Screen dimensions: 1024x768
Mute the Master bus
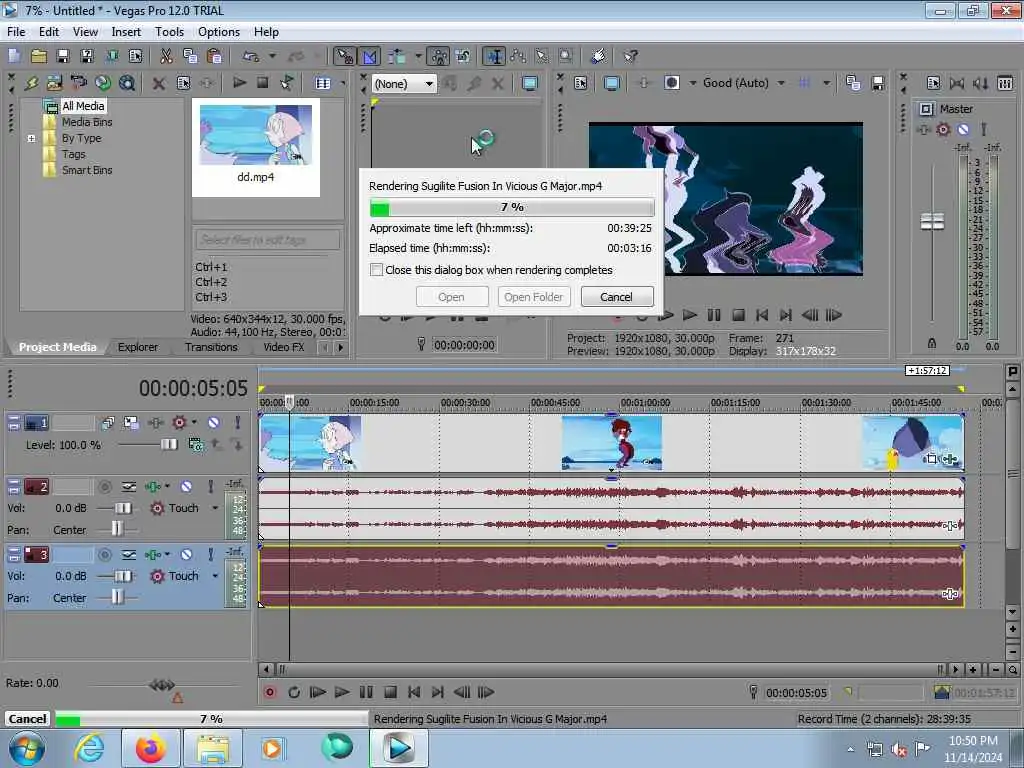click(963, 129)
